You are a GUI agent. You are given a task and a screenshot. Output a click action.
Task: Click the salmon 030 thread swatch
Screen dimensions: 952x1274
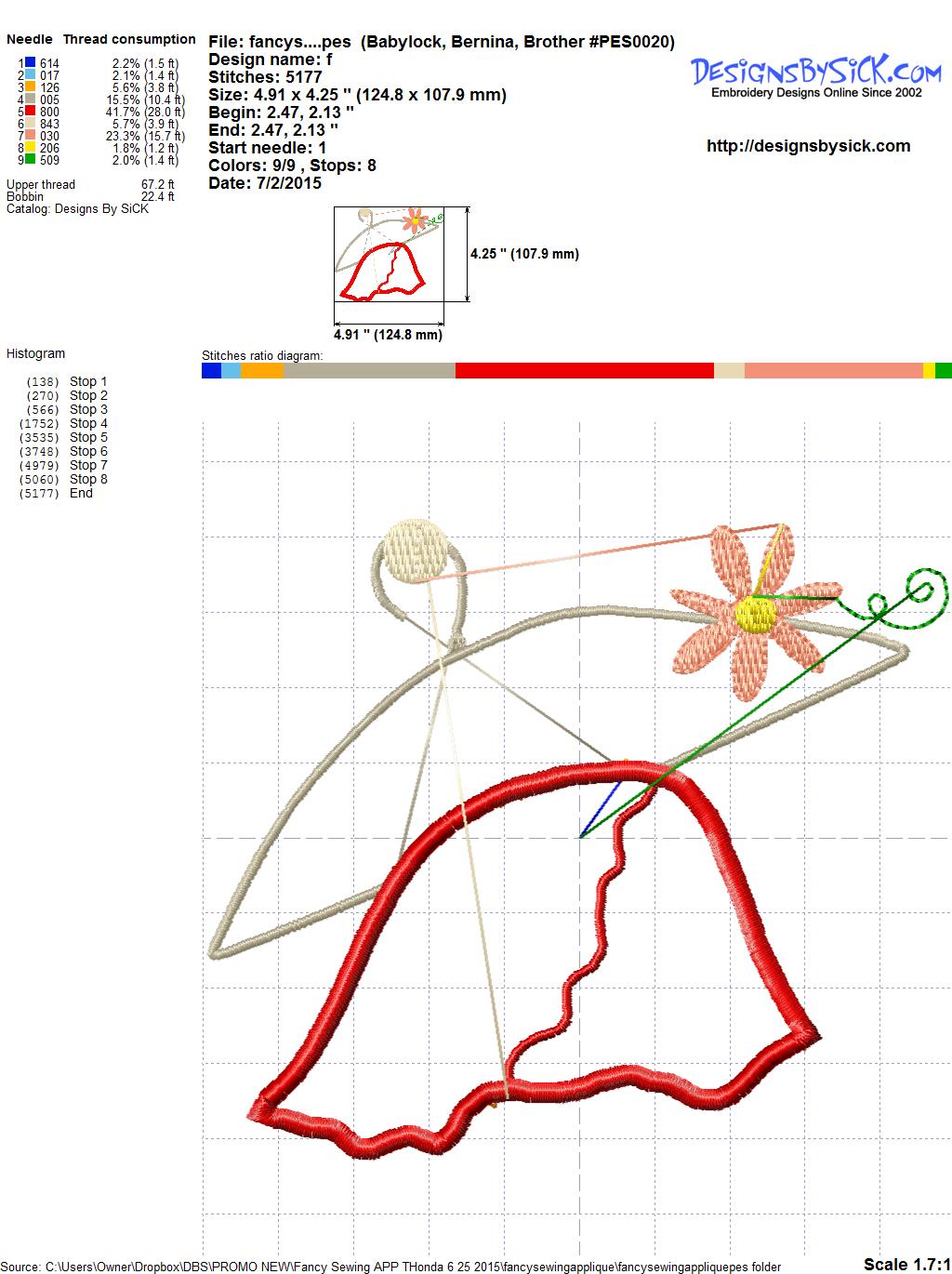click(31, 136)
